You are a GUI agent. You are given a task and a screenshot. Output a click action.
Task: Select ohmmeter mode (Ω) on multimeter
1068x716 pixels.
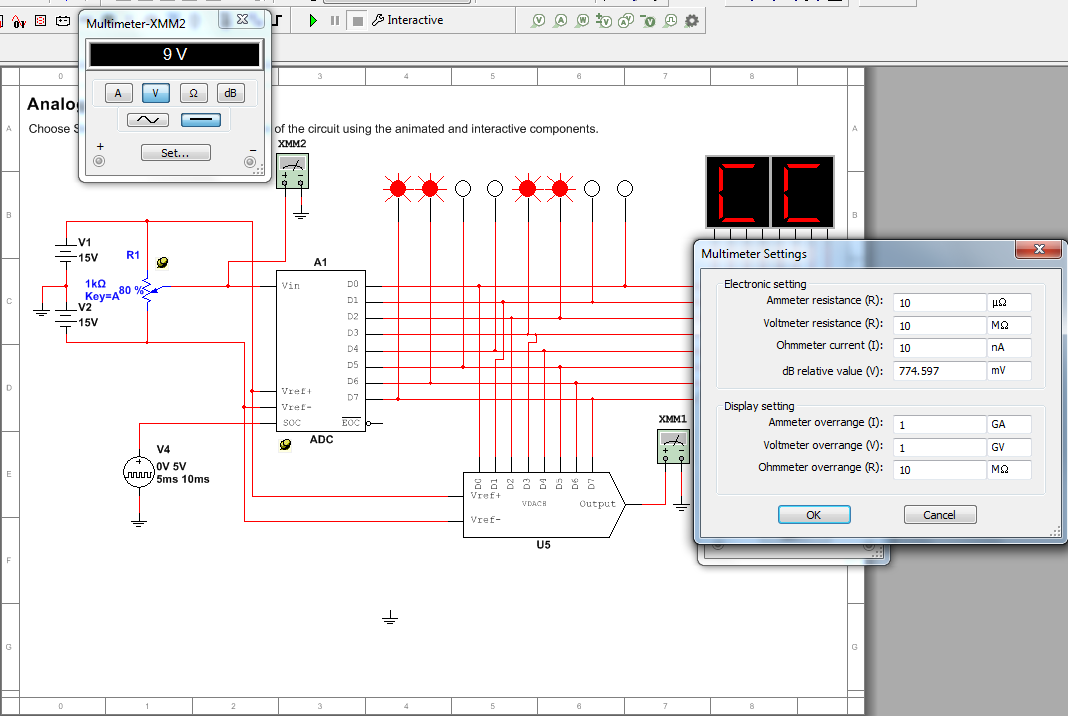[193, 93]
